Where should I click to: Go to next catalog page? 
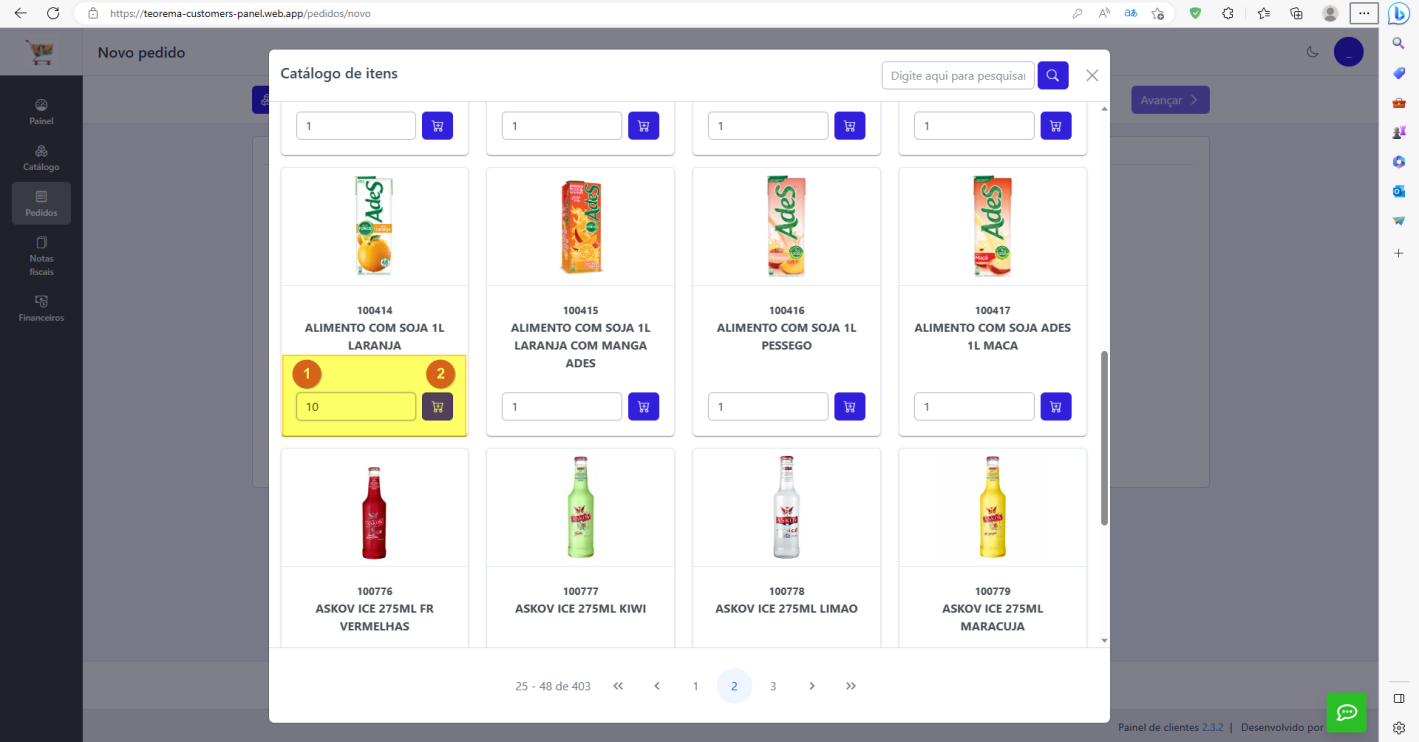[812, 686]
